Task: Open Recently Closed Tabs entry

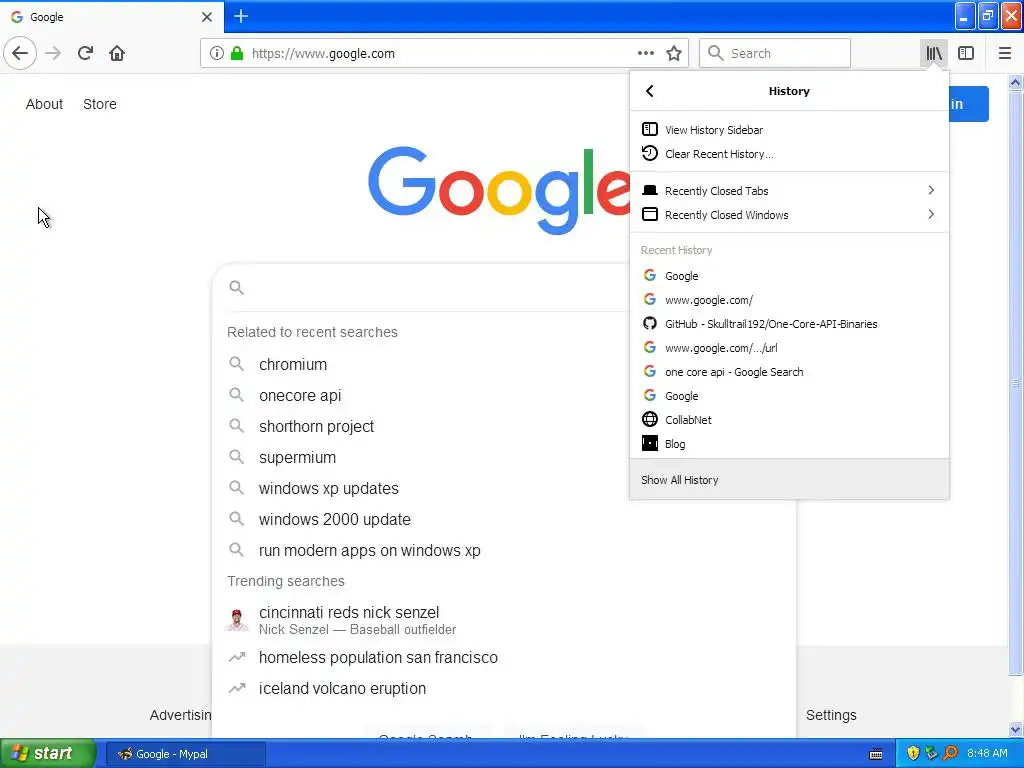Action: 789,190
